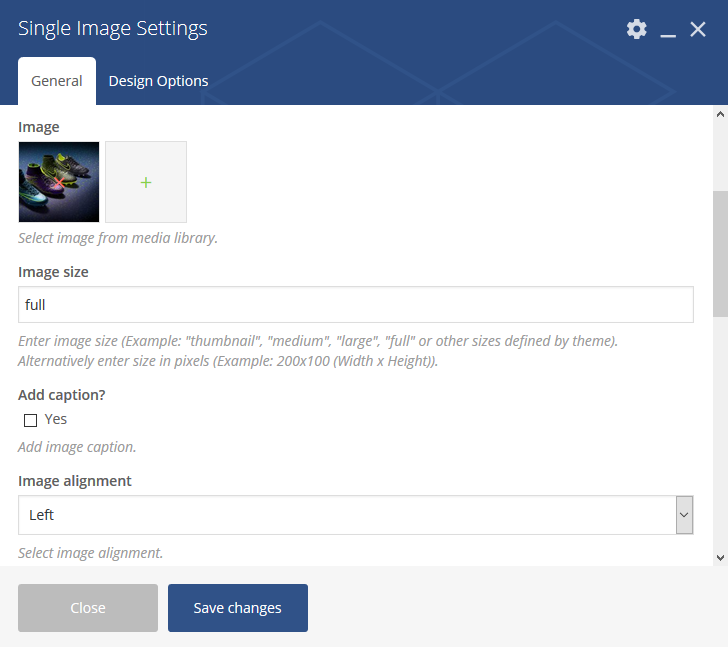
Task: Close the Single Image Settings dialog
Action: coord(698,29)
